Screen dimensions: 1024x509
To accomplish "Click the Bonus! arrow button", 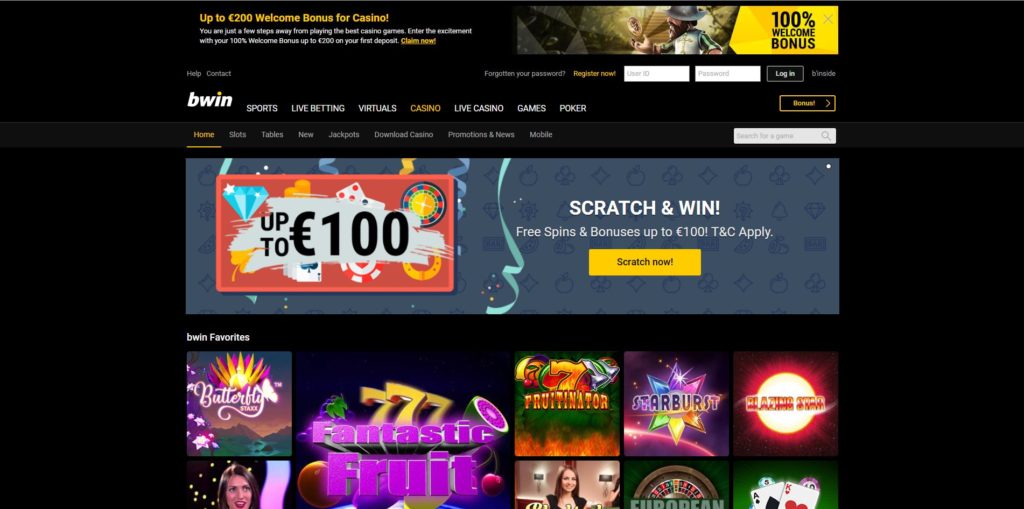I will pos(807,103).
